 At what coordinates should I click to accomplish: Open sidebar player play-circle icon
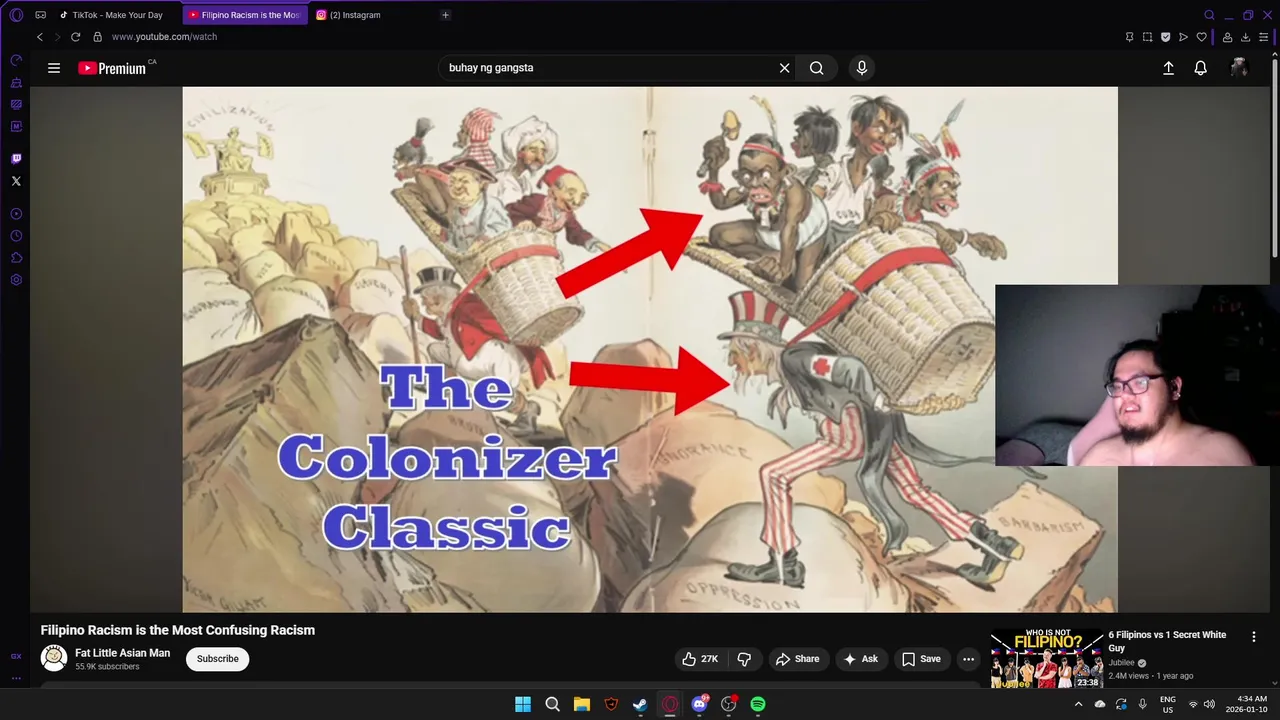click(x=16, y=214)
